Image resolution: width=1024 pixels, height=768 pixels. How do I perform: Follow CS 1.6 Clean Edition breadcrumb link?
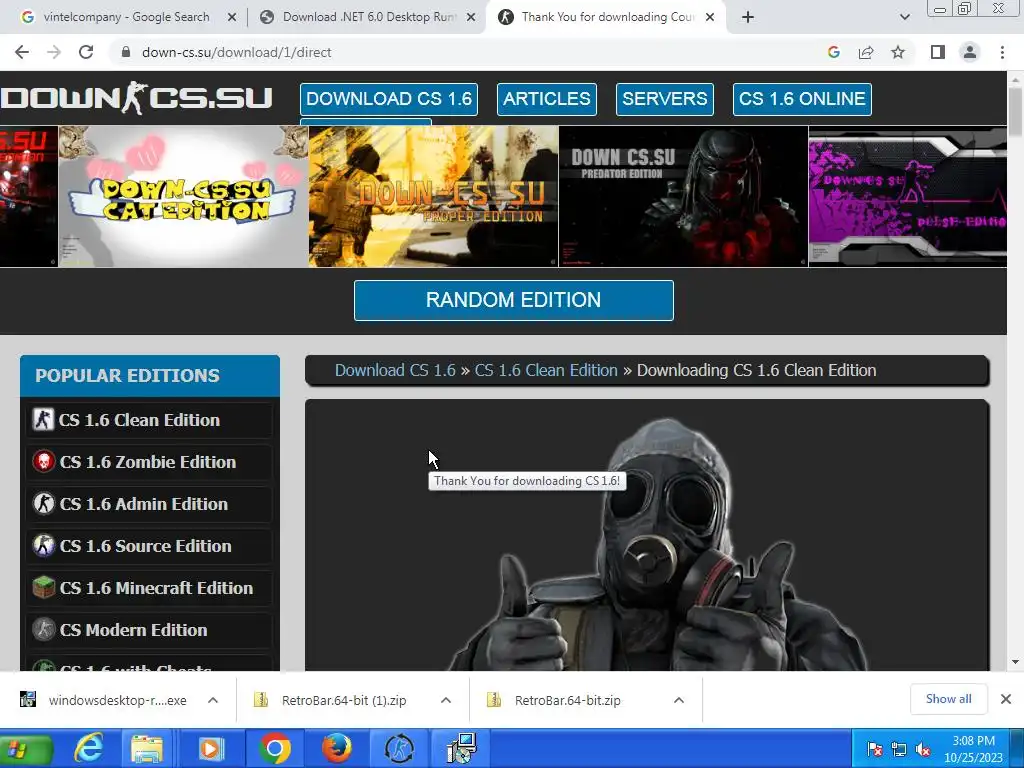(x=546, y=370)
